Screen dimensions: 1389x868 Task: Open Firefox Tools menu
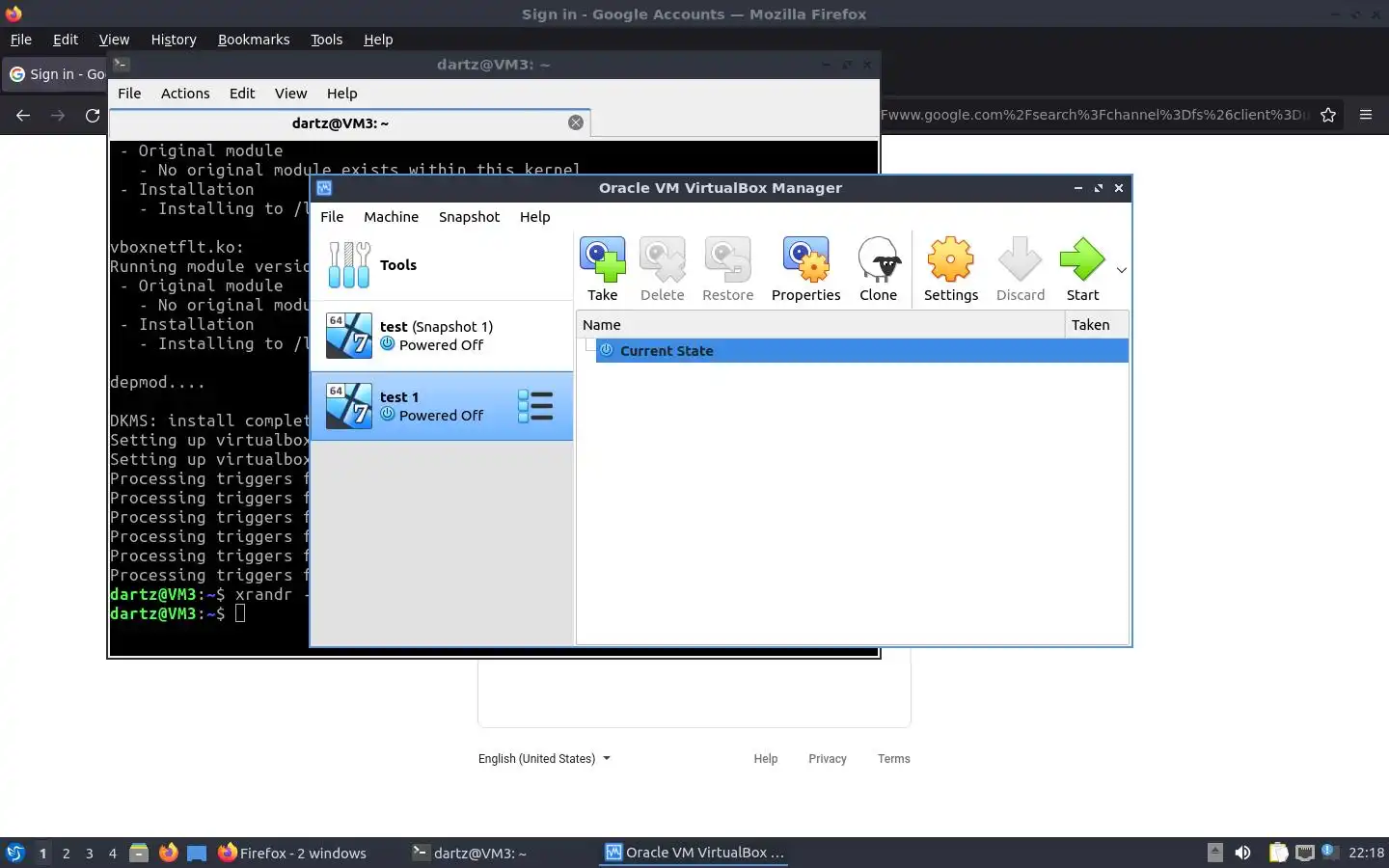click(x=326, y=40)
